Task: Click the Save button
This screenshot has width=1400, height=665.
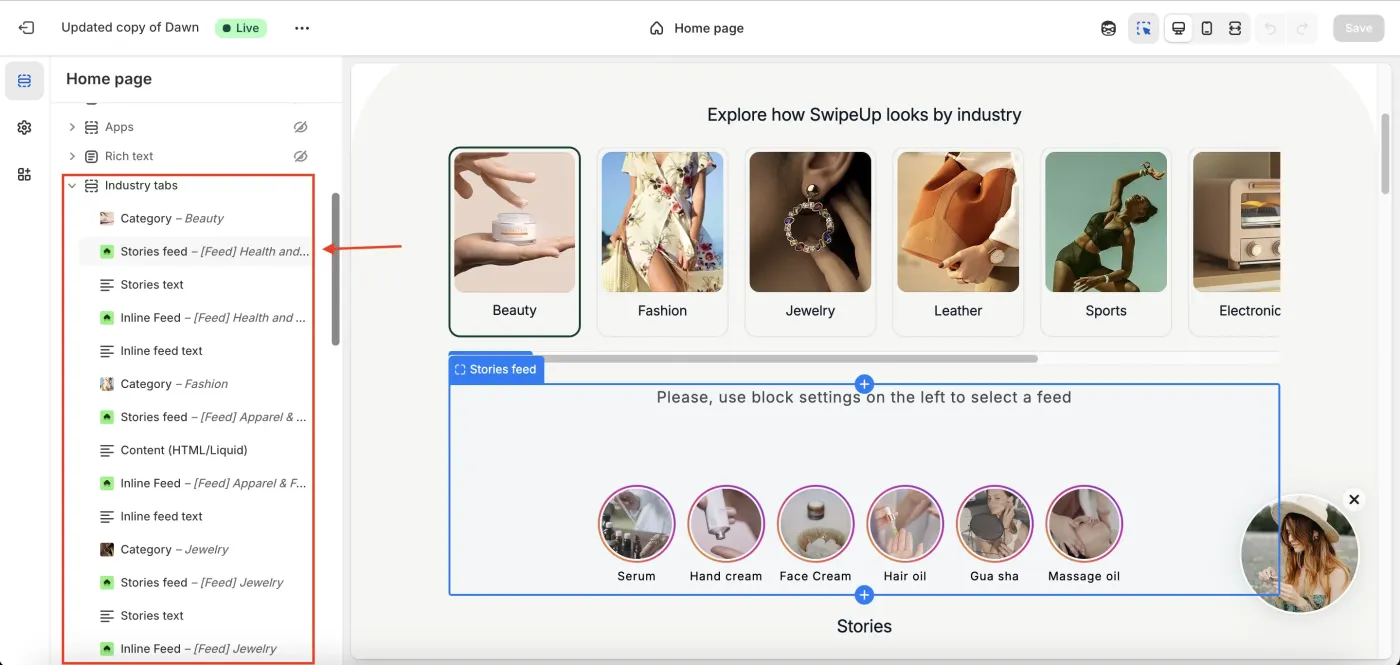Action: tap(1358, 28)
